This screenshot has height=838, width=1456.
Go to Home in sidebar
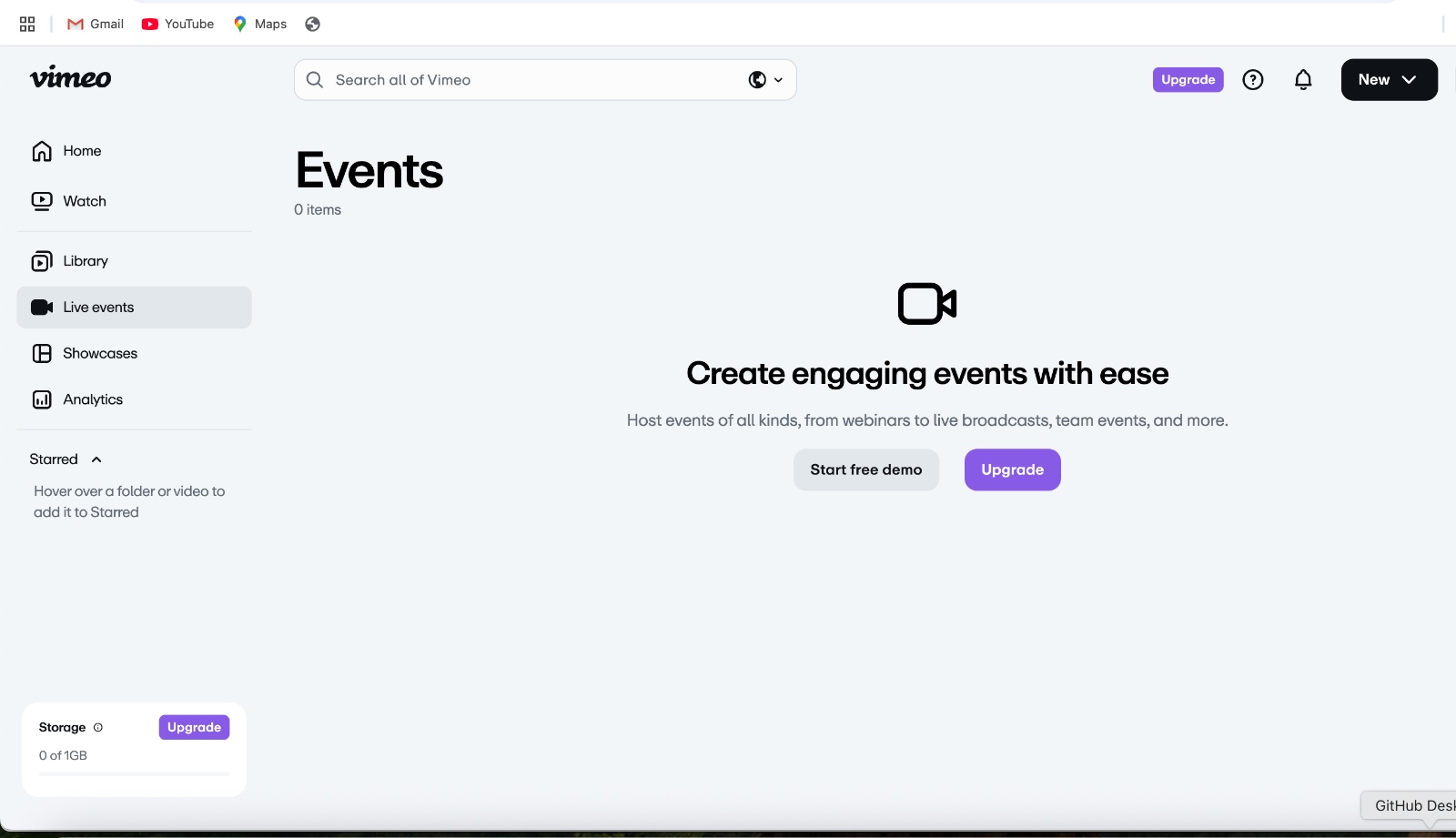pos(82,151)
